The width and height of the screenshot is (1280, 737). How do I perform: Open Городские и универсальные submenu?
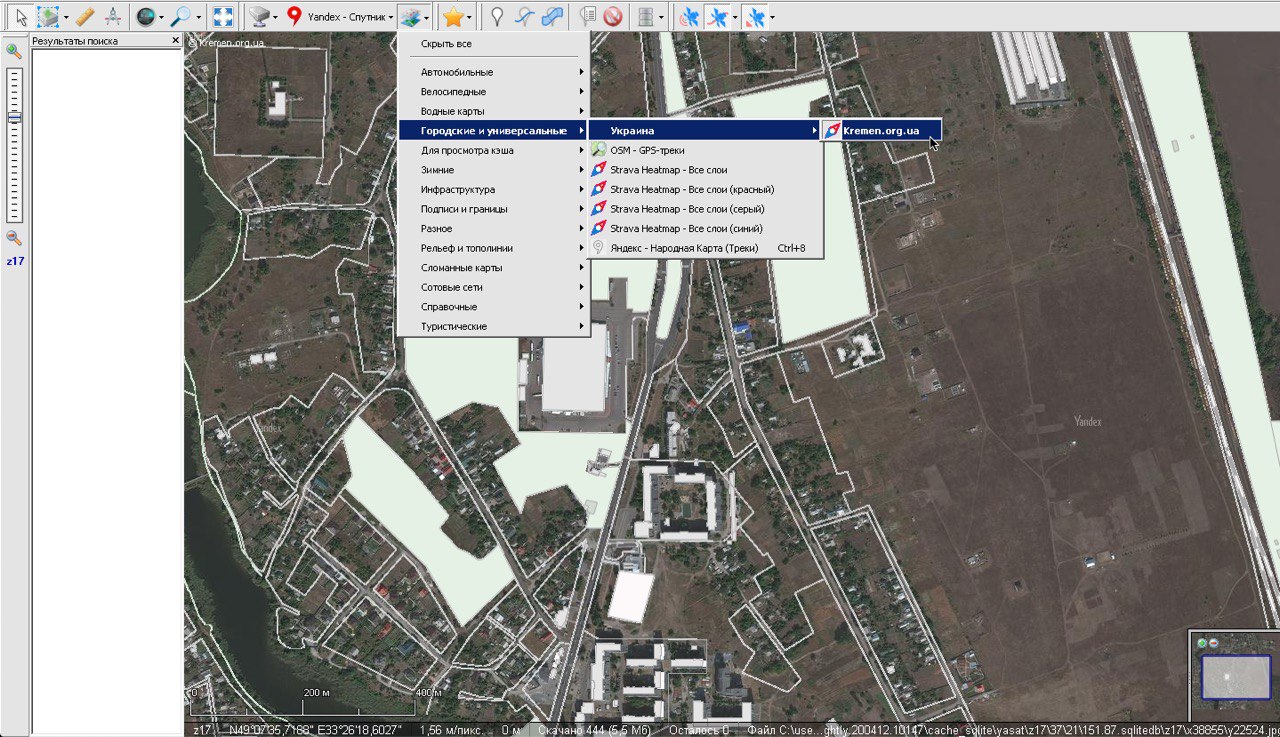coord(494,130)
